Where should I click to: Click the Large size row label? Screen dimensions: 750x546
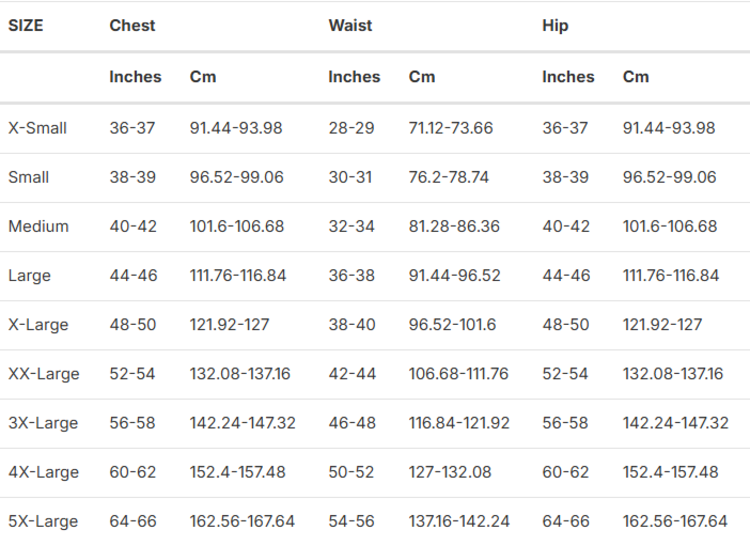coord(29,275)
